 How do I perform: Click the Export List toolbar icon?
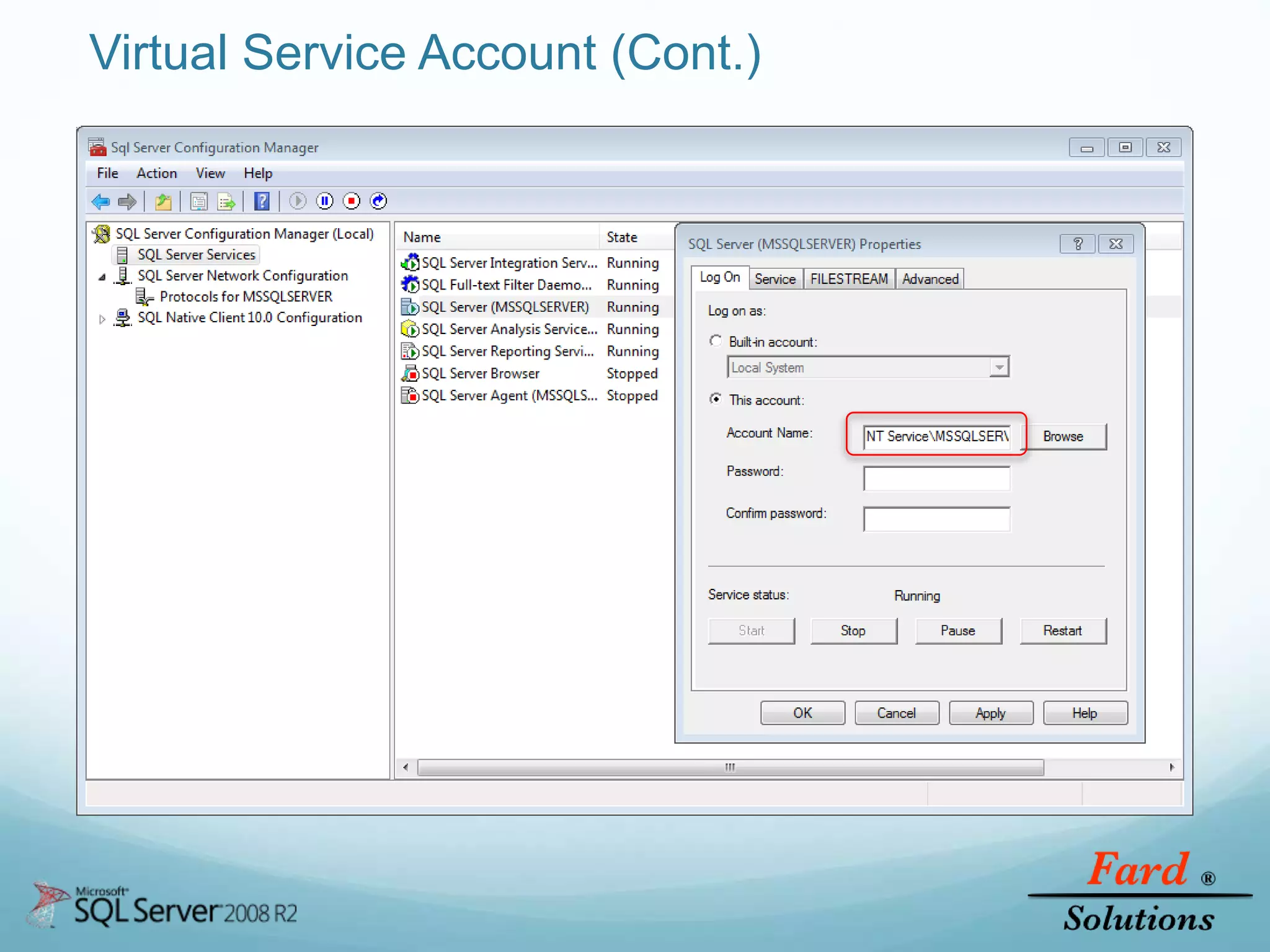click(226, 201)
